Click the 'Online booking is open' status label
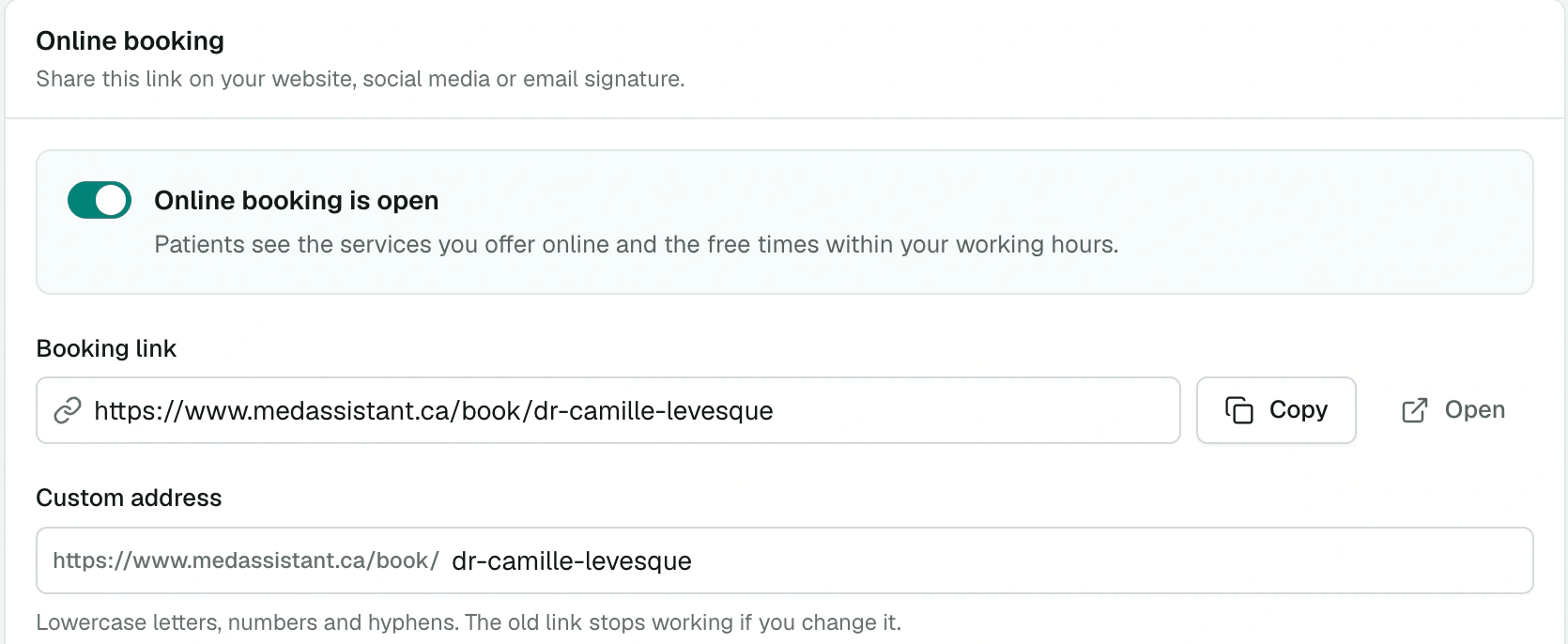 297,201
